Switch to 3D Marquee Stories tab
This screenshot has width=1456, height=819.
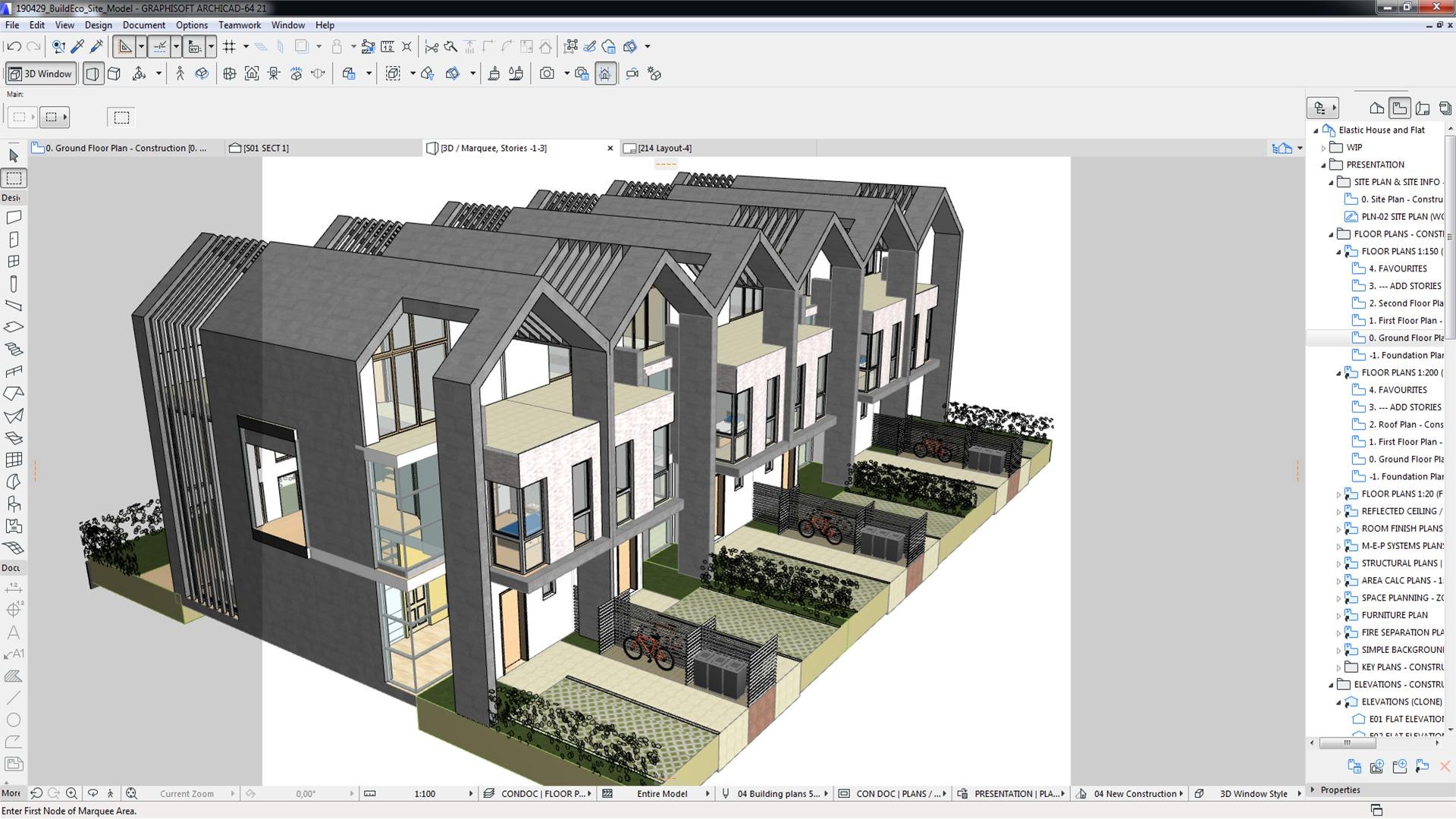(493, 147)
